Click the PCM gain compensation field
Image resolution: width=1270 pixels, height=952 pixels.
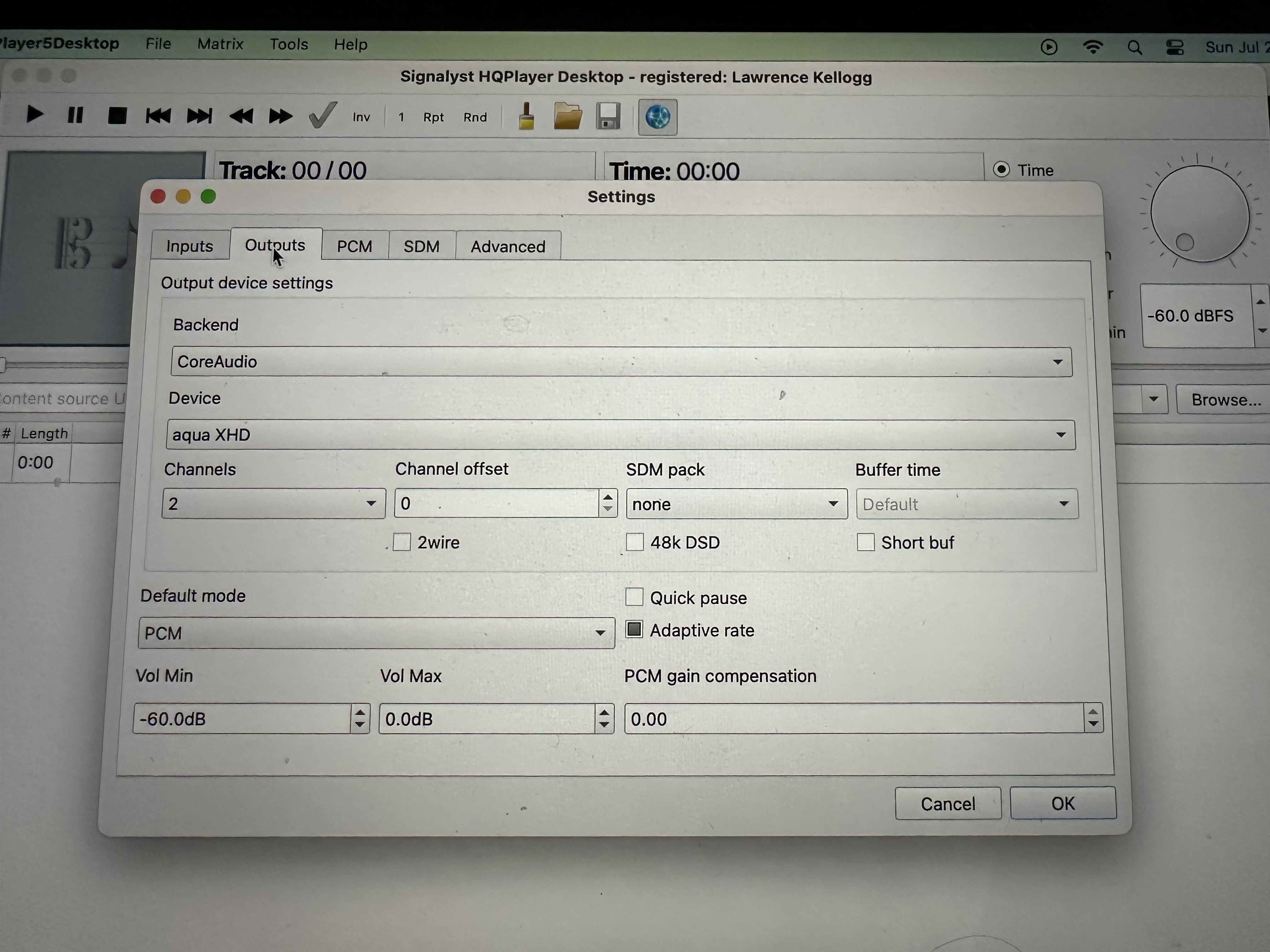point(854,718)
